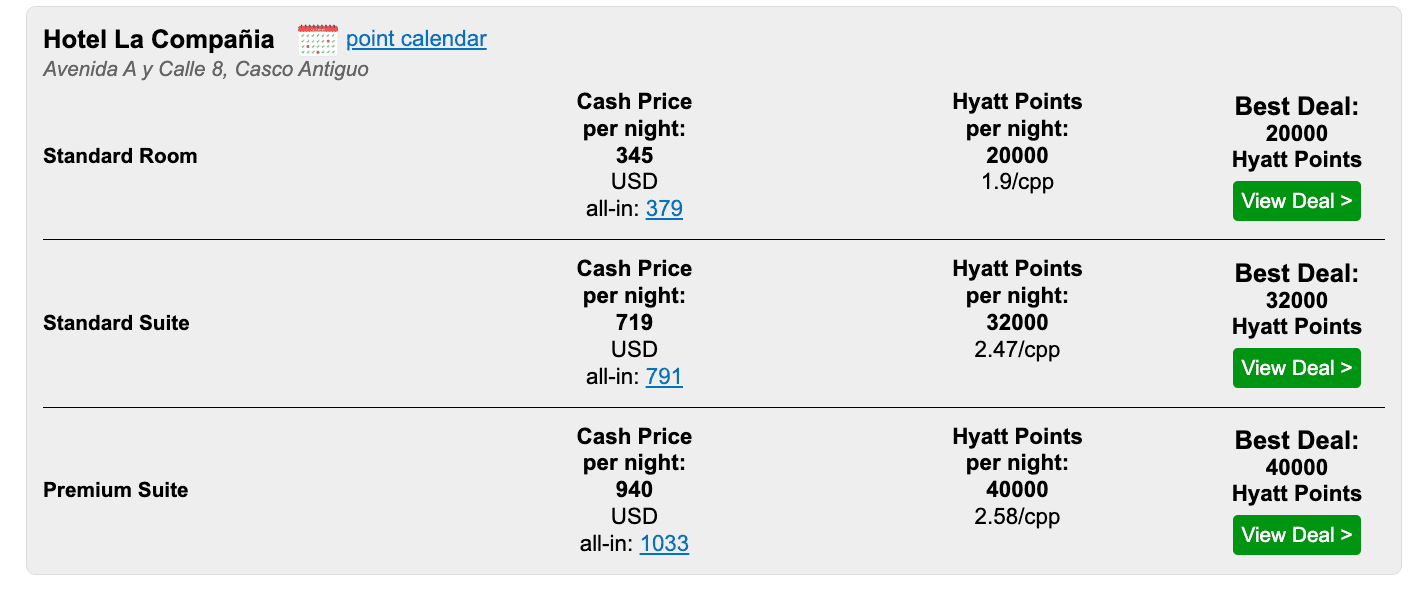Click the 2.58/cpp points value

pos(1017,517)
